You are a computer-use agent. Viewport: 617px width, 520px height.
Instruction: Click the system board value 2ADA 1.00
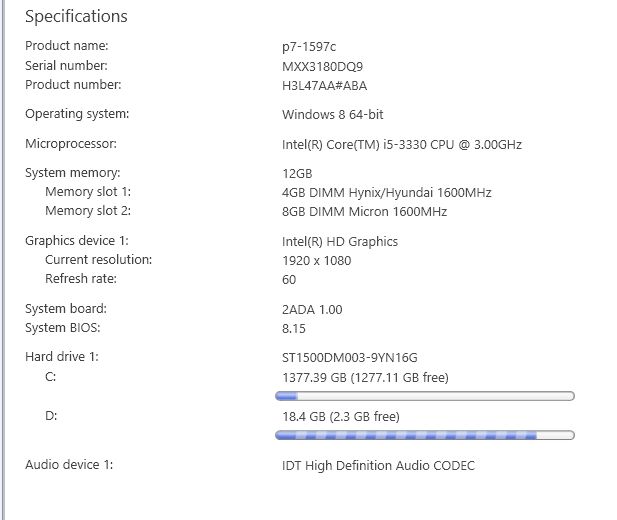coord(312,310)
